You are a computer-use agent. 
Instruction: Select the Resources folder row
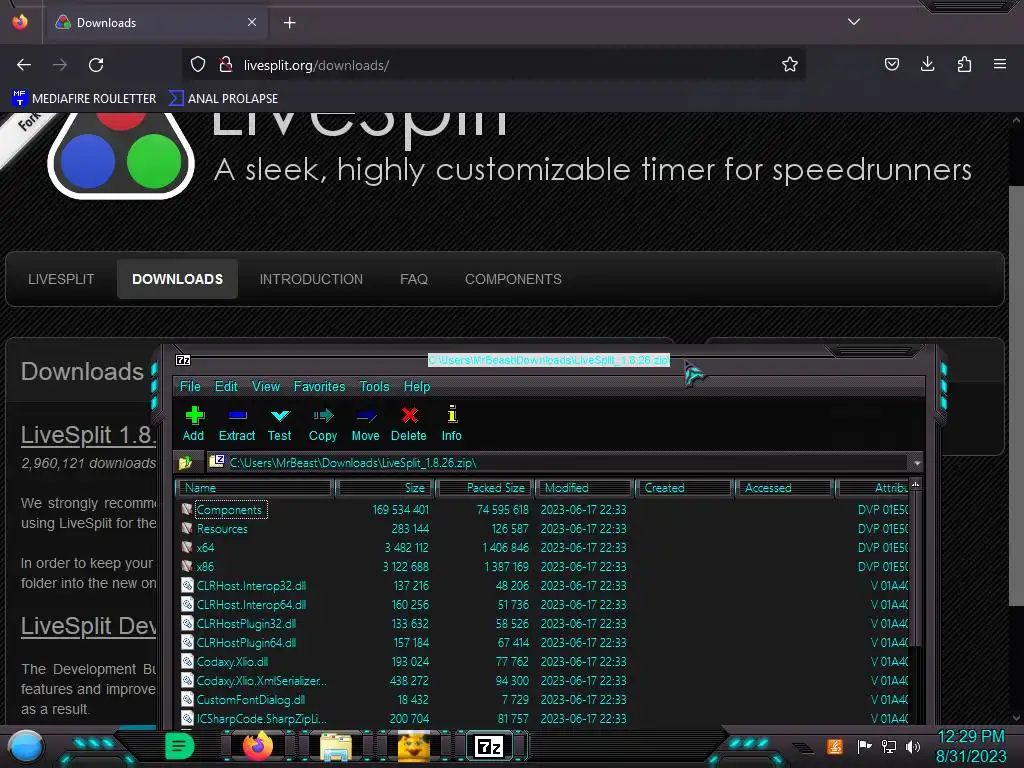tap(542, 528)
